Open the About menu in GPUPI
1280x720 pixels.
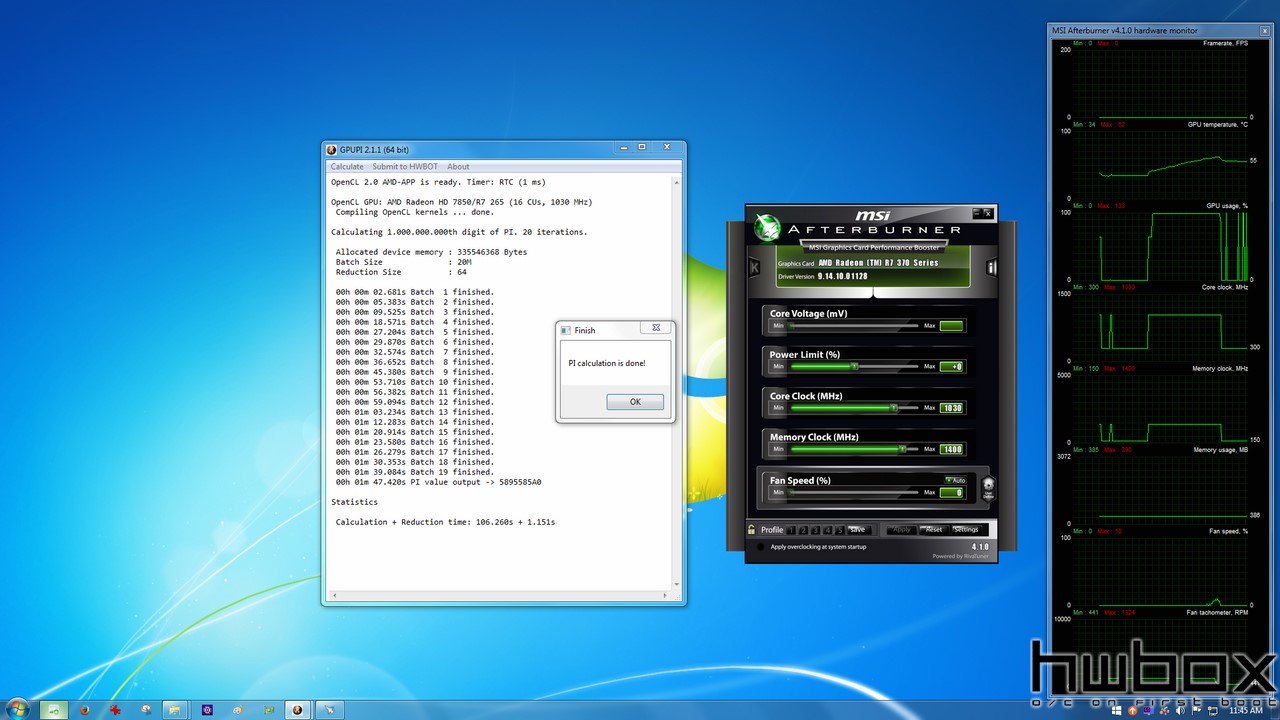458,167
